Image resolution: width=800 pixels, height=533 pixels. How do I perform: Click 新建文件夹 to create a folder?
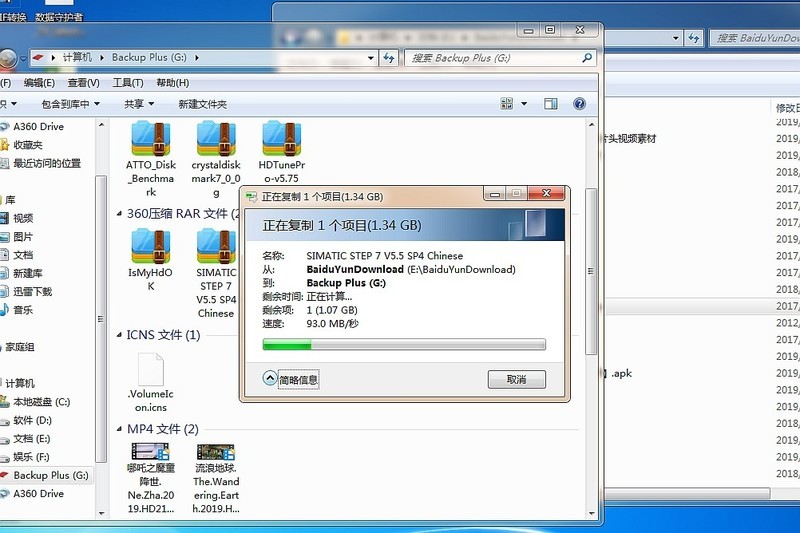click(x=202, y=104)
